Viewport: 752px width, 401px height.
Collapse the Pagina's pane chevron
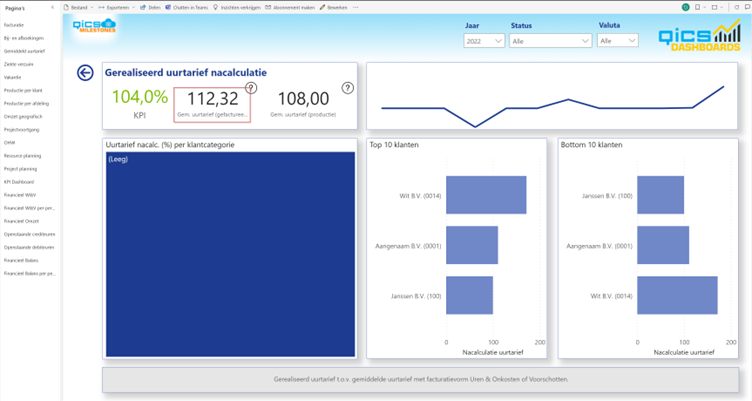click(52, 8)
